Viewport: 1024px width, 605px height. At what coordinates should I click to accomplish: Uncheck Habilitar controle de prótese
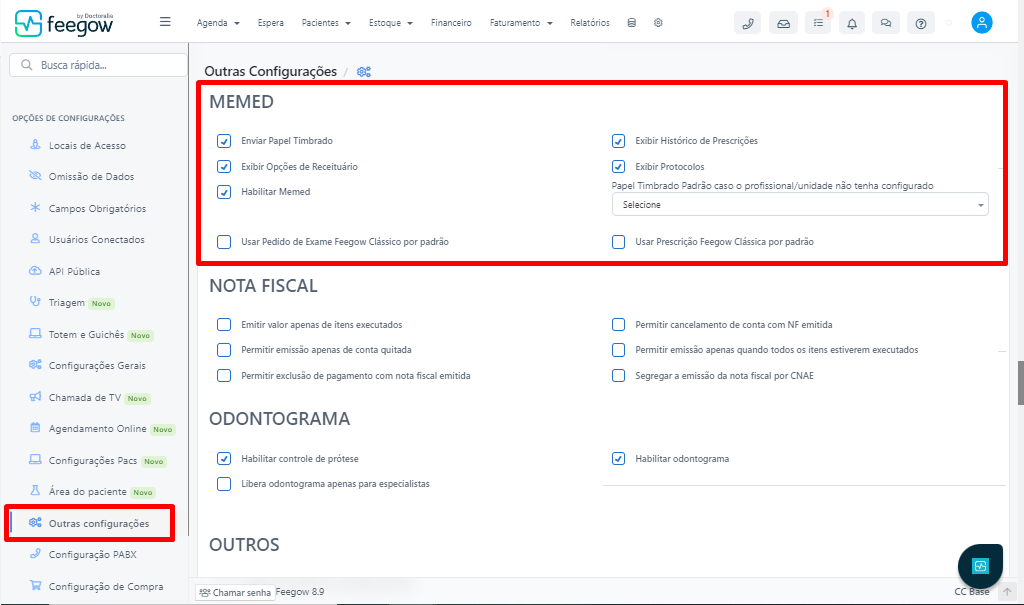coord(224,459)
